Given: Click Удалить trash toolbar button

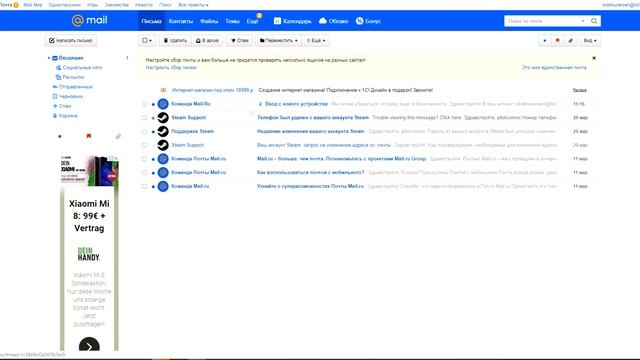Looking at the screenshot, I should 175,40.
